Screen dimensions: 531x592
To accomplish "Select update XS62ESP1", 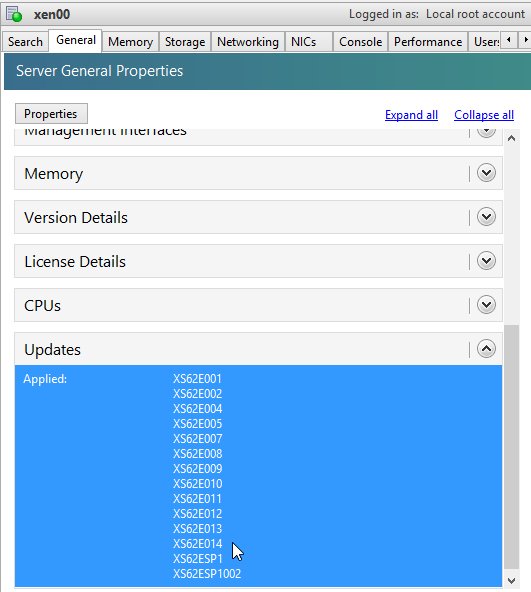I will pos(198,558).
